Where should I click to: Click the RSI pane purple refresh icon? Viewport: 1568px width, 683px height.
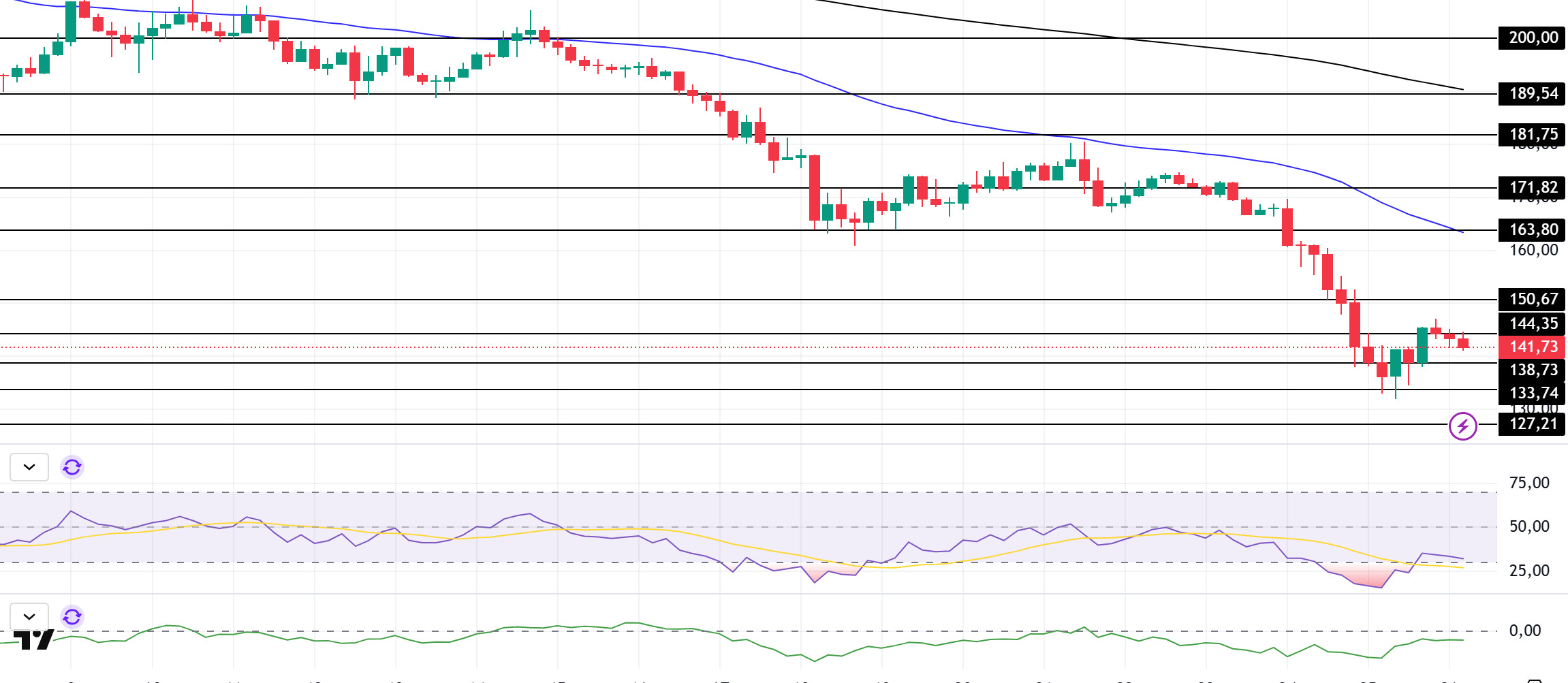(x=72, y=467)
